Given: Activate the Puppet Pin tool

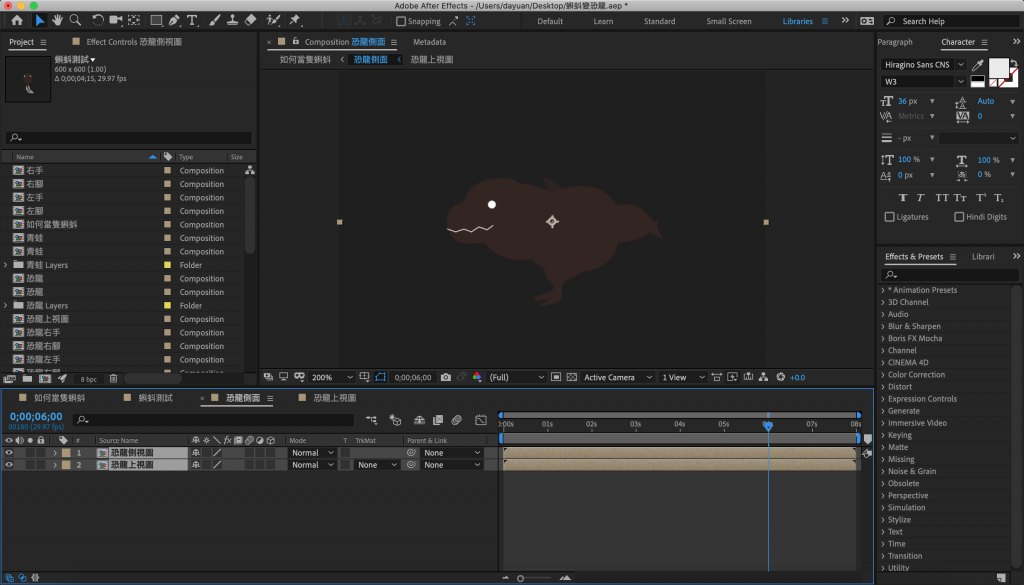Looking at the screenshot, I should 295,20.
